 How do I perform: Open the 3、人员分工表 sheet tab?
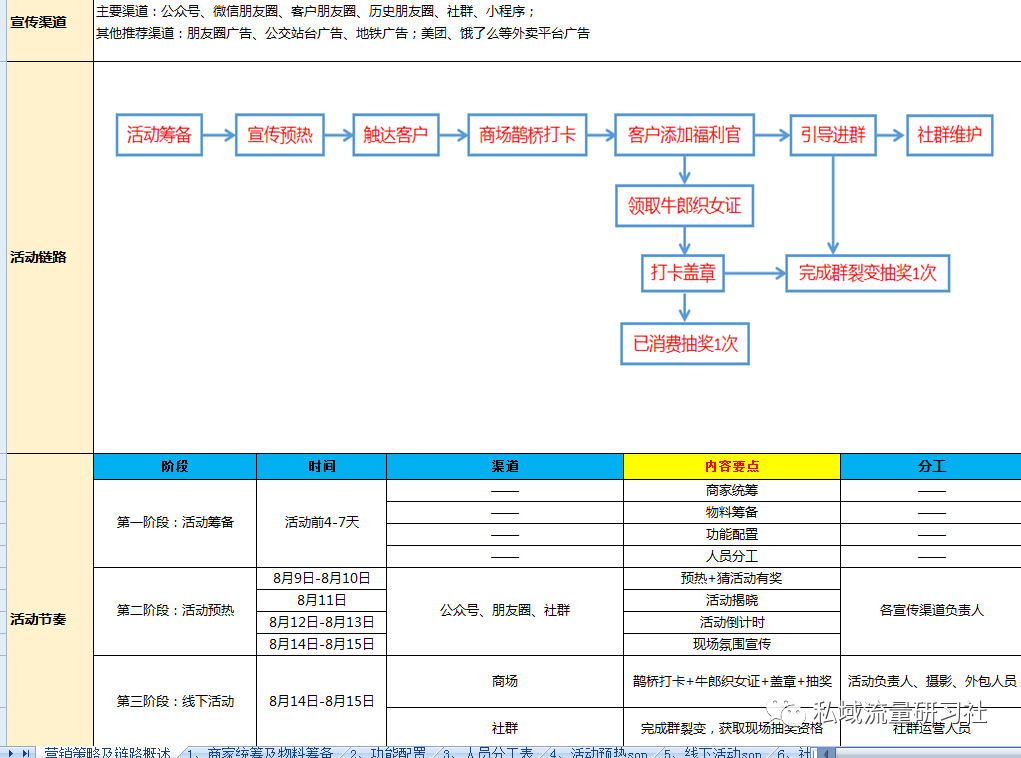[x=488, y=753]
